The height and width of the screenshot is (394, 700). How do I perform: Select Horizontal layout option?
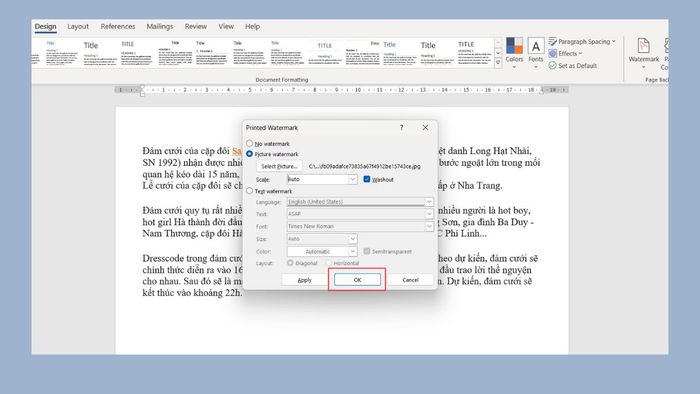(x=329, y=263)
